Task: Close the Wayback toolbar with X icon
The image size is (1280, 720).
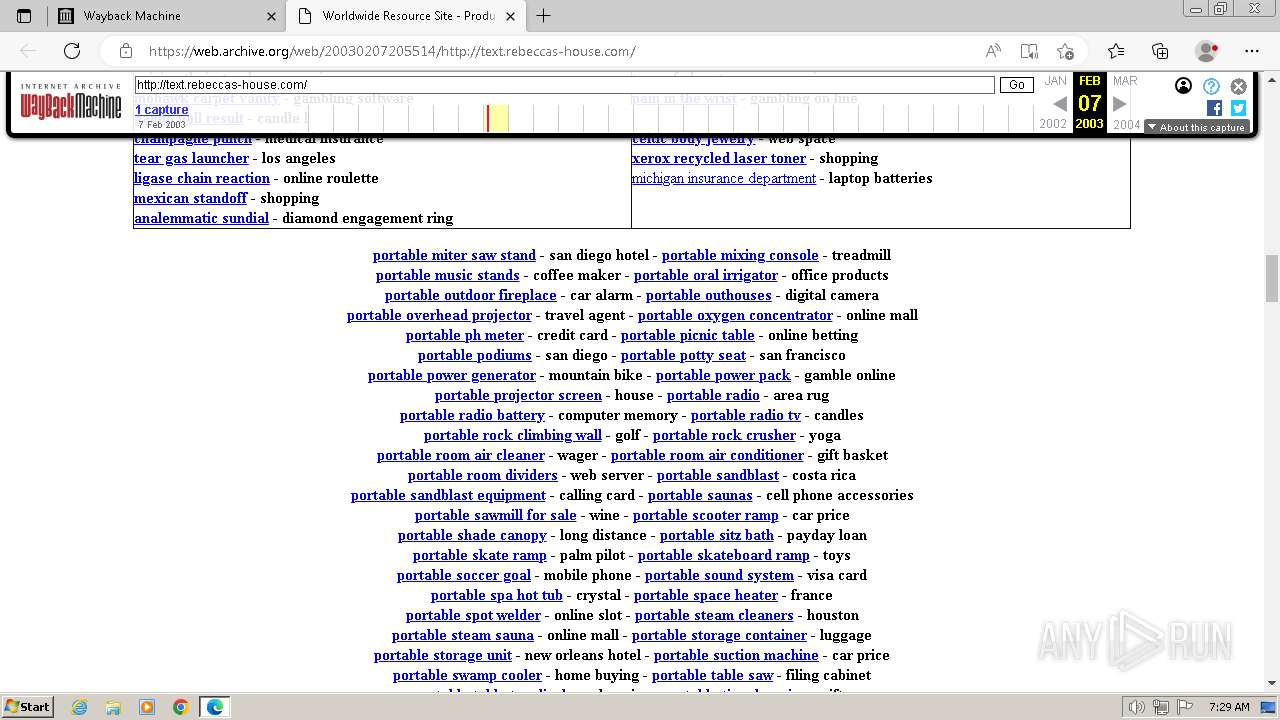Action: click(1238, 86)
